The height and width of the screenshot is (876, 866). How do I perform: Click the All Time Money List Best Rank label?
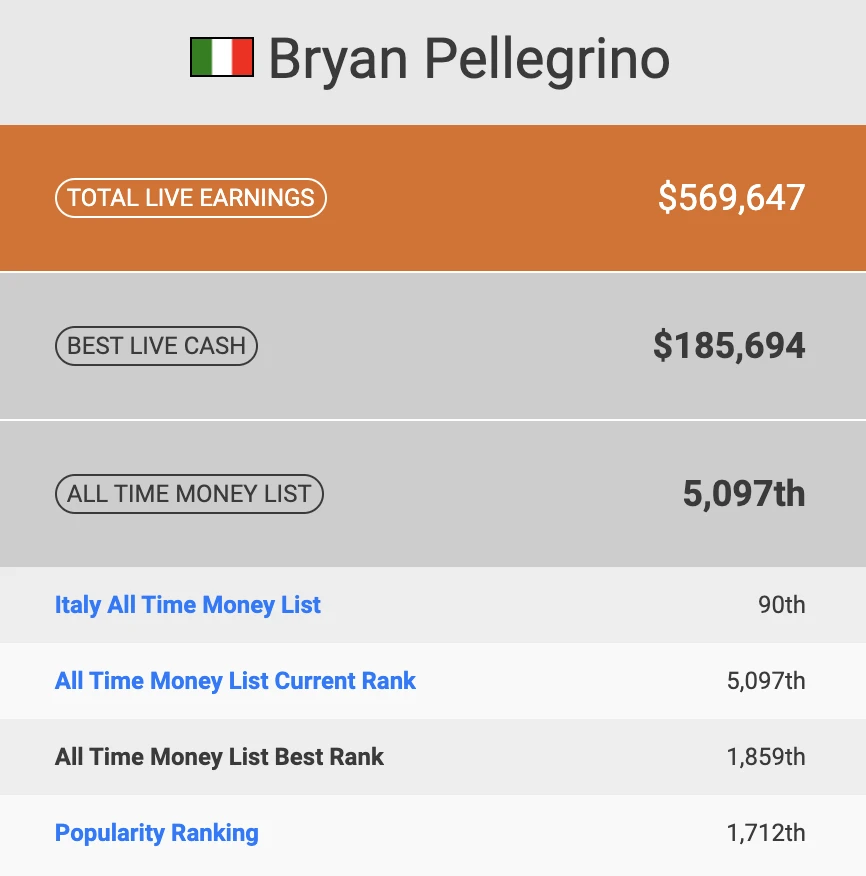[x=219, y=757]
